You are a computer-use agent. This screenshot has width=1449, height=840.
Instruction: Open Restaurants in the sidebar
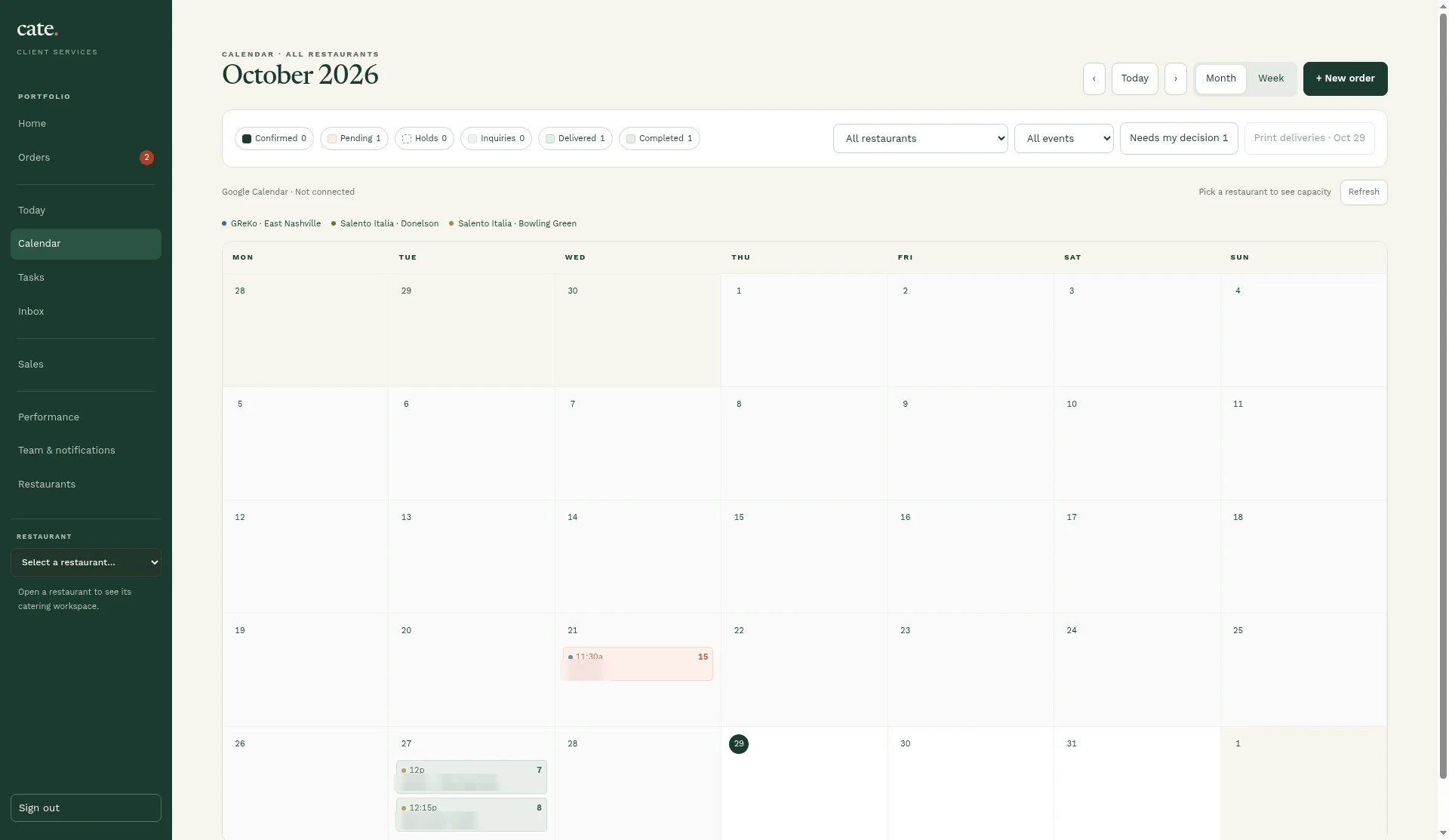click(x=86, y=485)
